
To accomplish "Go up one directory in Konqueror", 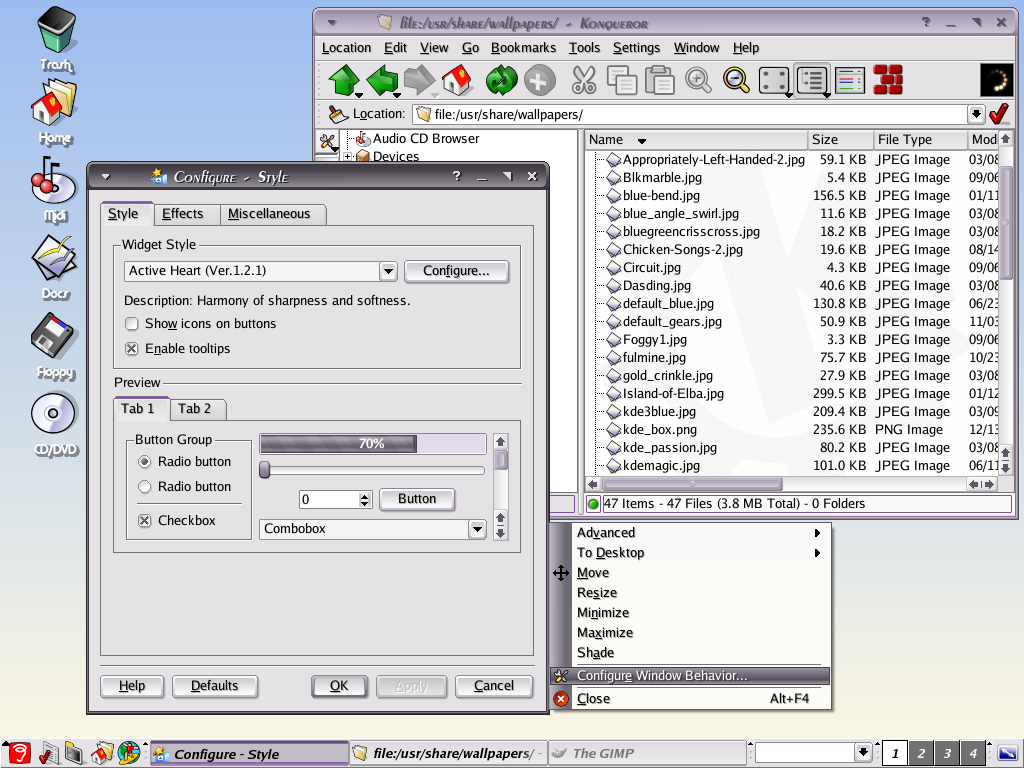I will [344, 80].
